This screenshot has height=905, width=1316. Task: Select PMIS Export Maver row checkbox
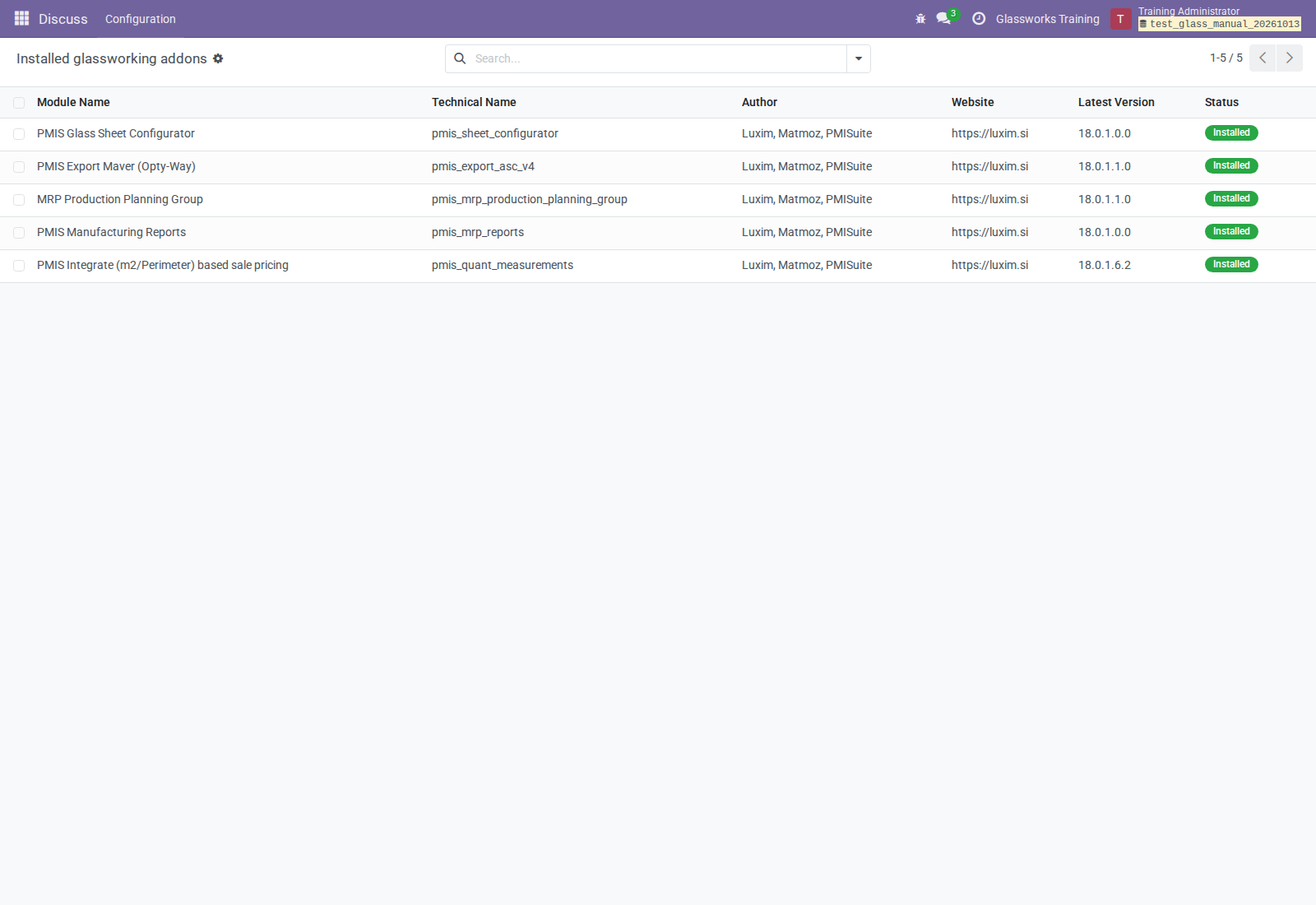pyautogui.click(x=19, y=167)
